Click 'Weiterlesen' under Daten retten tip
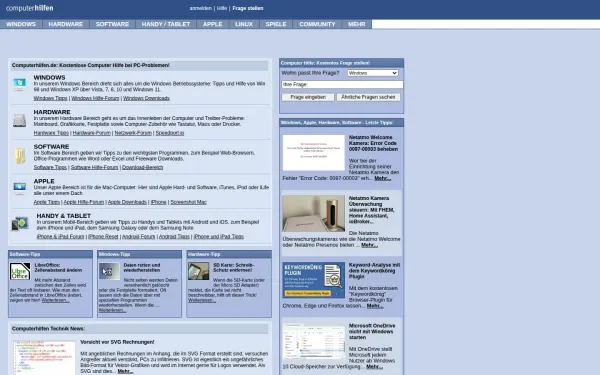The image size is (600, 375). pyautogui.click(x=112, y=310)
